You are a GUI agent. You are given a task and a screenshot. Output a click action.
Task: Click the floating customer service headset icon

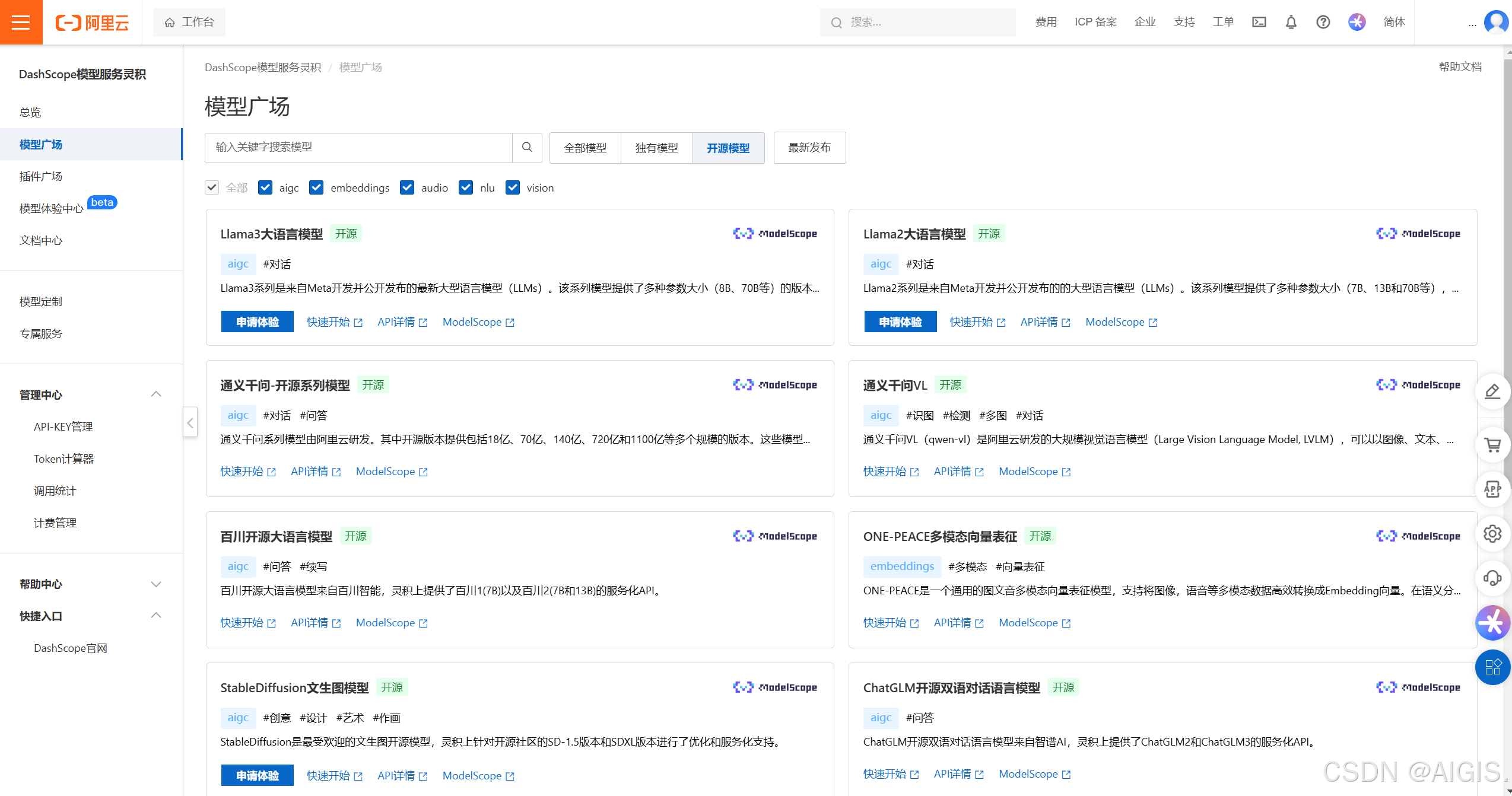(x=1492, y=578)
